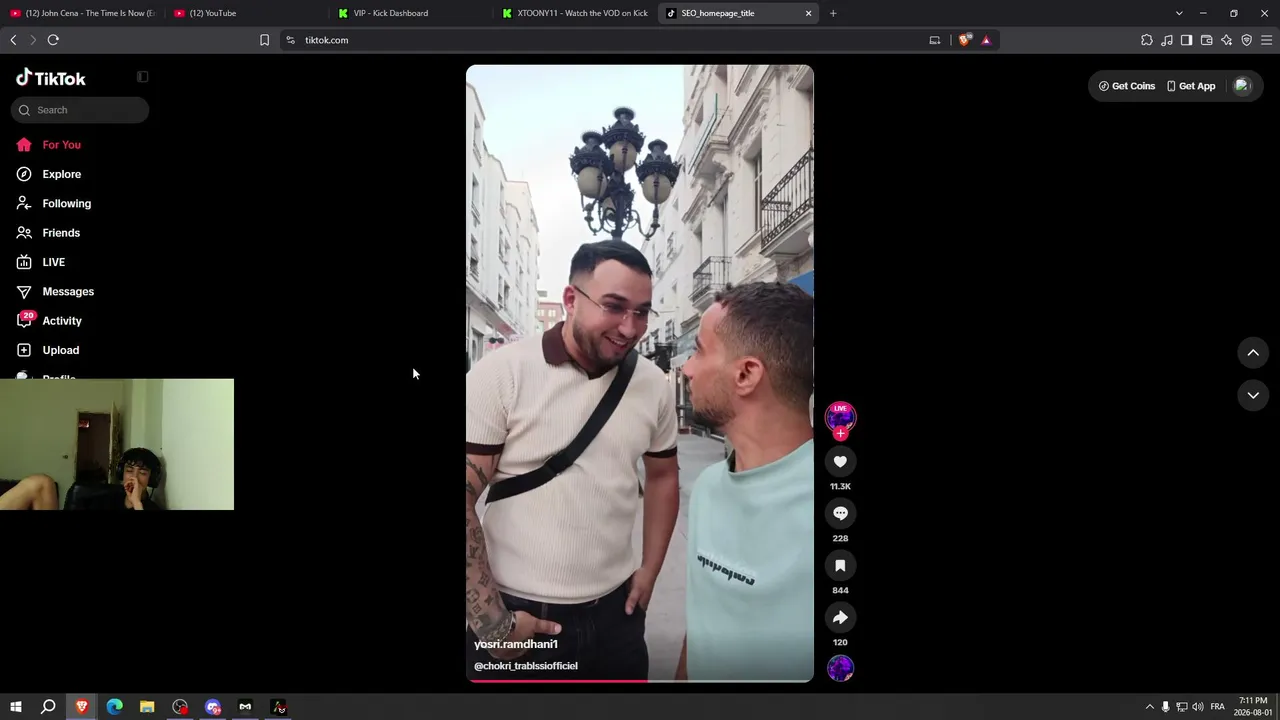Image resolution: width=1280 pixels, height=720 pixels.
Task: Open the Brave main menu
Action: (1266, 40)
